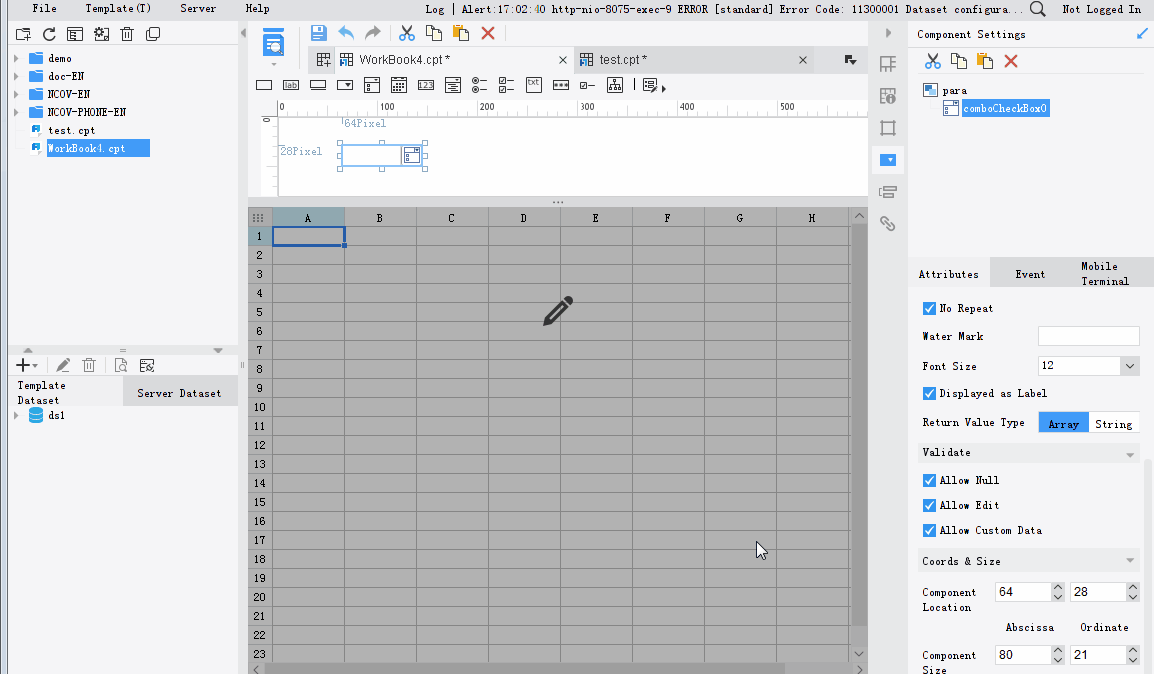Open the Font Size dropdown
The image size is (1154, 674).
click(1131, 365)
